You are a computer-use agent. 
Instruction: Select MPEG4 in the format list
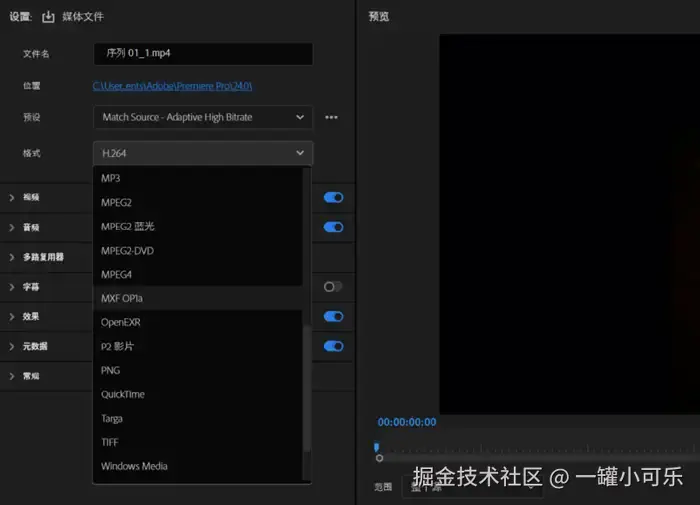198,274
